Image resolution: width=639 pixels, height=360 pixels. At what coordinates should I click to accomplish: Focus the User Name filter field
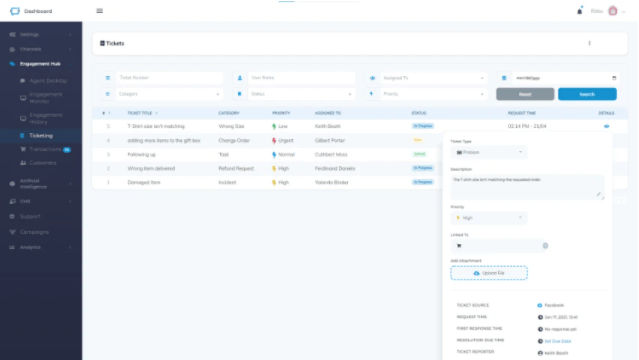coord(302,77)
